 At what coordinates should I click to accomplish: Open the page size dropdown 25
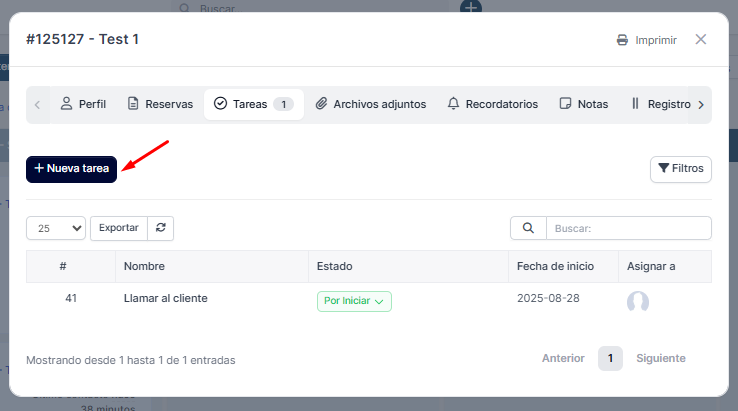pyautogui.click(x=56, y=228)
